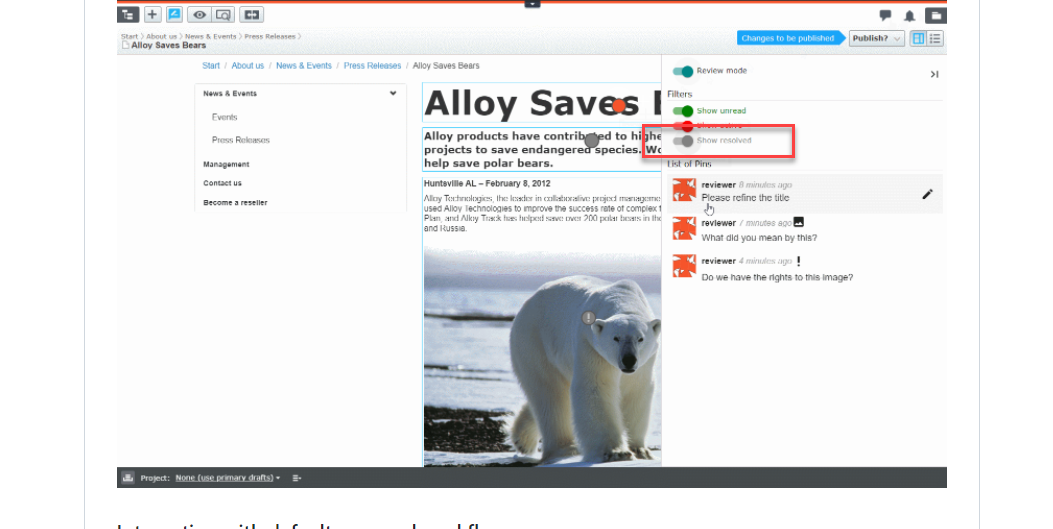Click the exclamation priority icon on third comment
The image size is (1053, 529).
798,260
